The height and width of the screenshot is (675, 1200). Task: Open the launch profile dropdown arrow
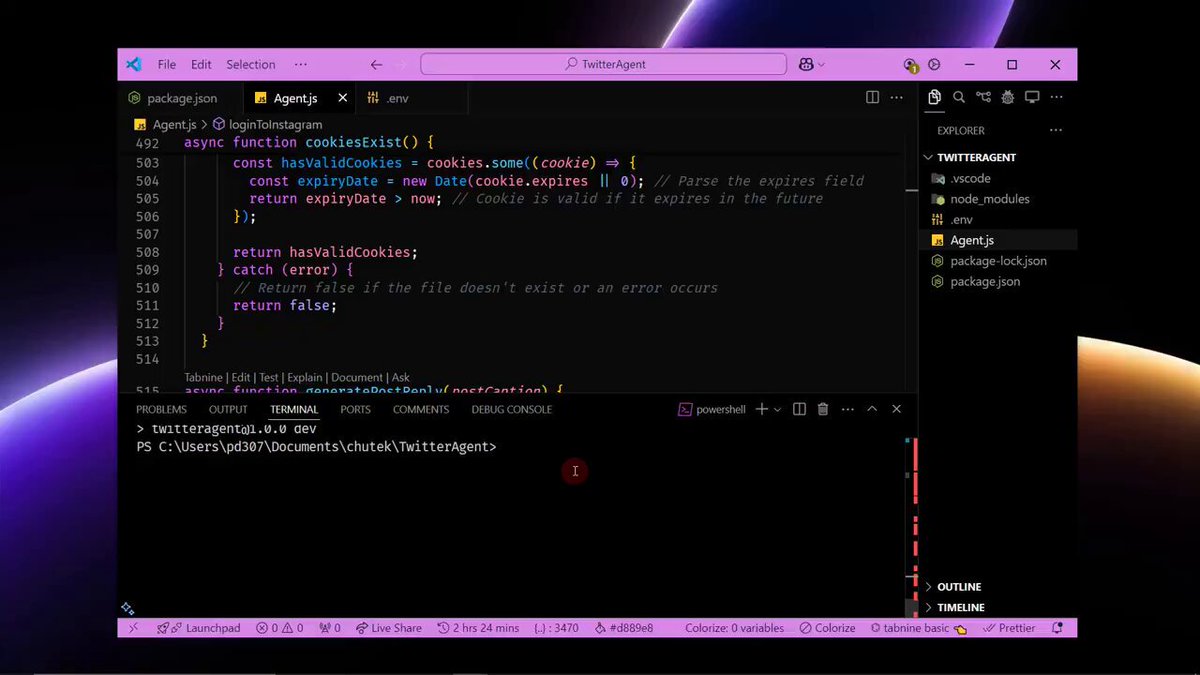point(777,409)
